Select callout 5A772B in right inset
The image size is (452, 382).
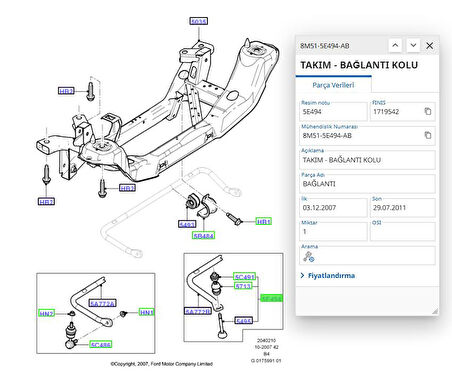tap(198, 311)
